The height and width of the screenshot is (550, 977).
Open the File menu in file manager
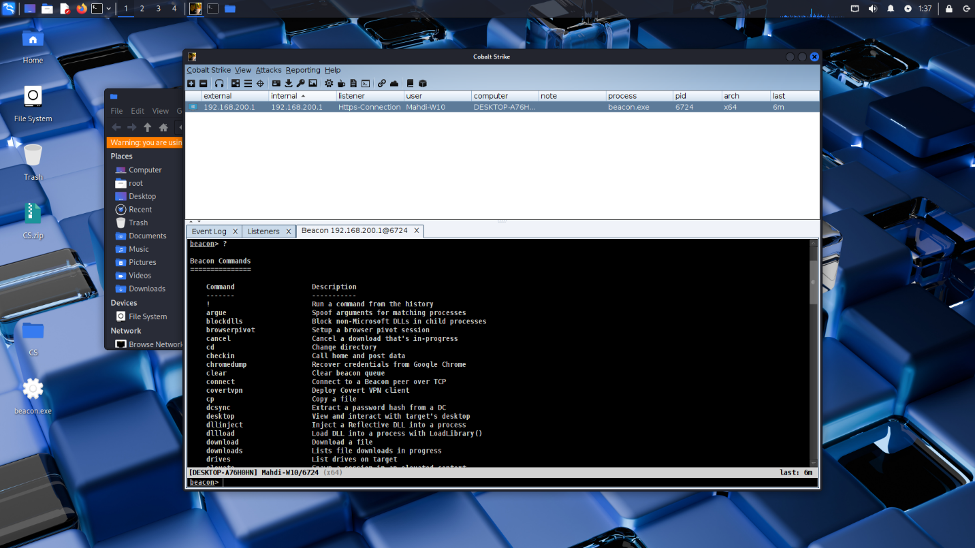coord(117,111)
